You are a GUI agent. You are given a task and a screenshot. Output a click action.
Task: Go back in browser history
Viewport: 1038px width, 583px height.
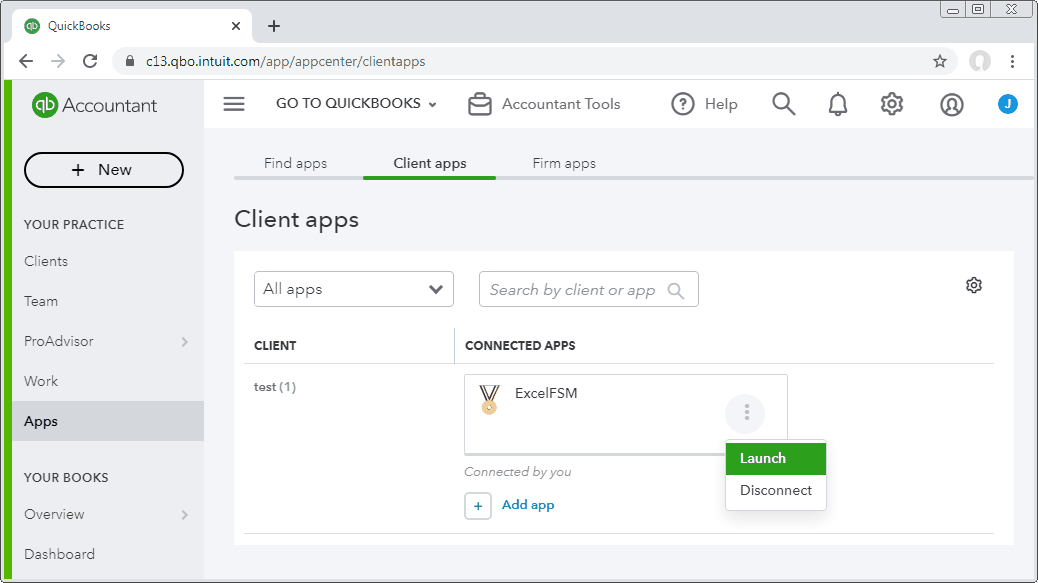point(26,62)
